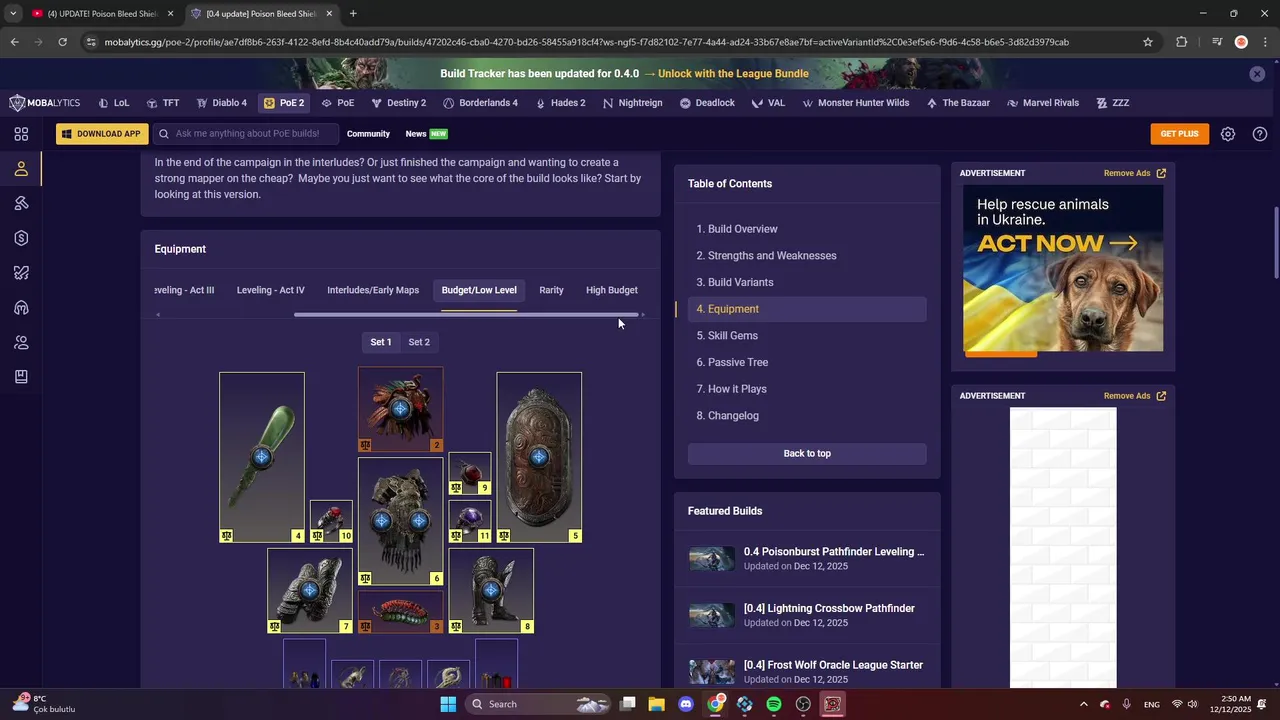Go to Monster Hunter Wilds section
This screenshot has height=720, width=1280.
[856, 103]
